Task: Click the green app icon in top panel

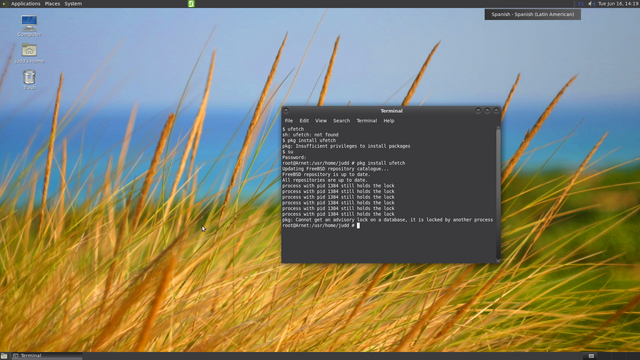Action: [x=191, y=4]
